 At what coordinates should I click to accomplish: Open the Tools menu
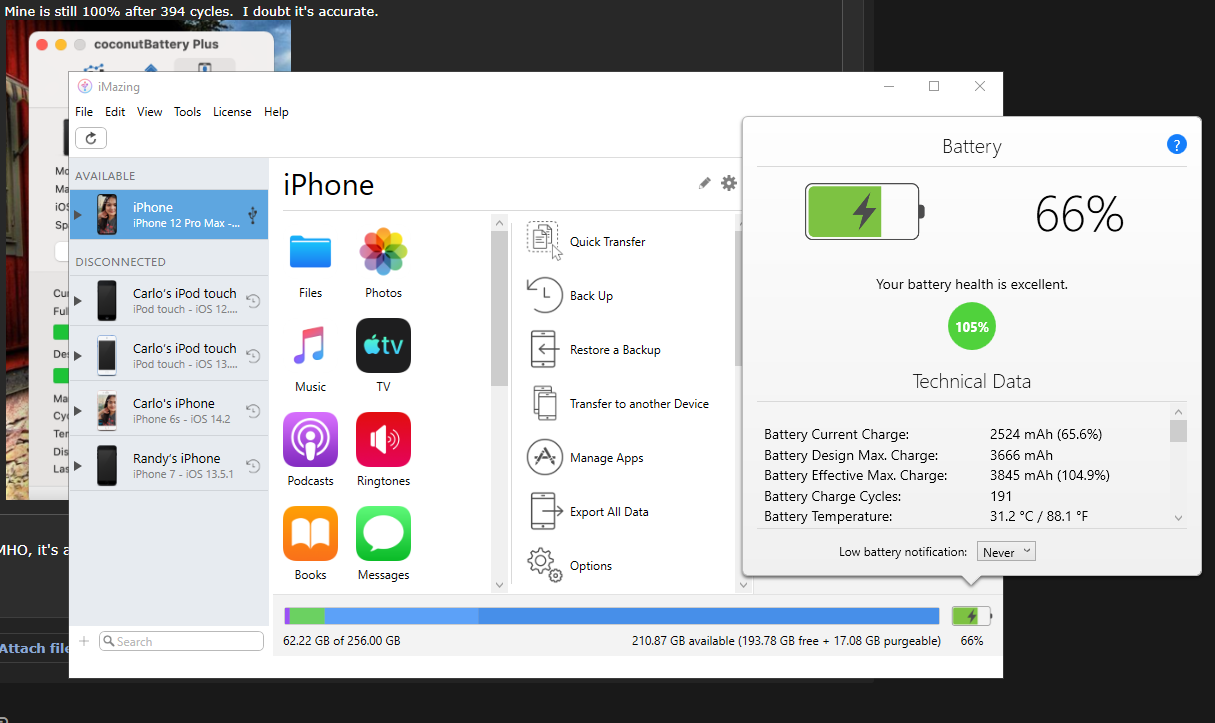coord(188,112)
